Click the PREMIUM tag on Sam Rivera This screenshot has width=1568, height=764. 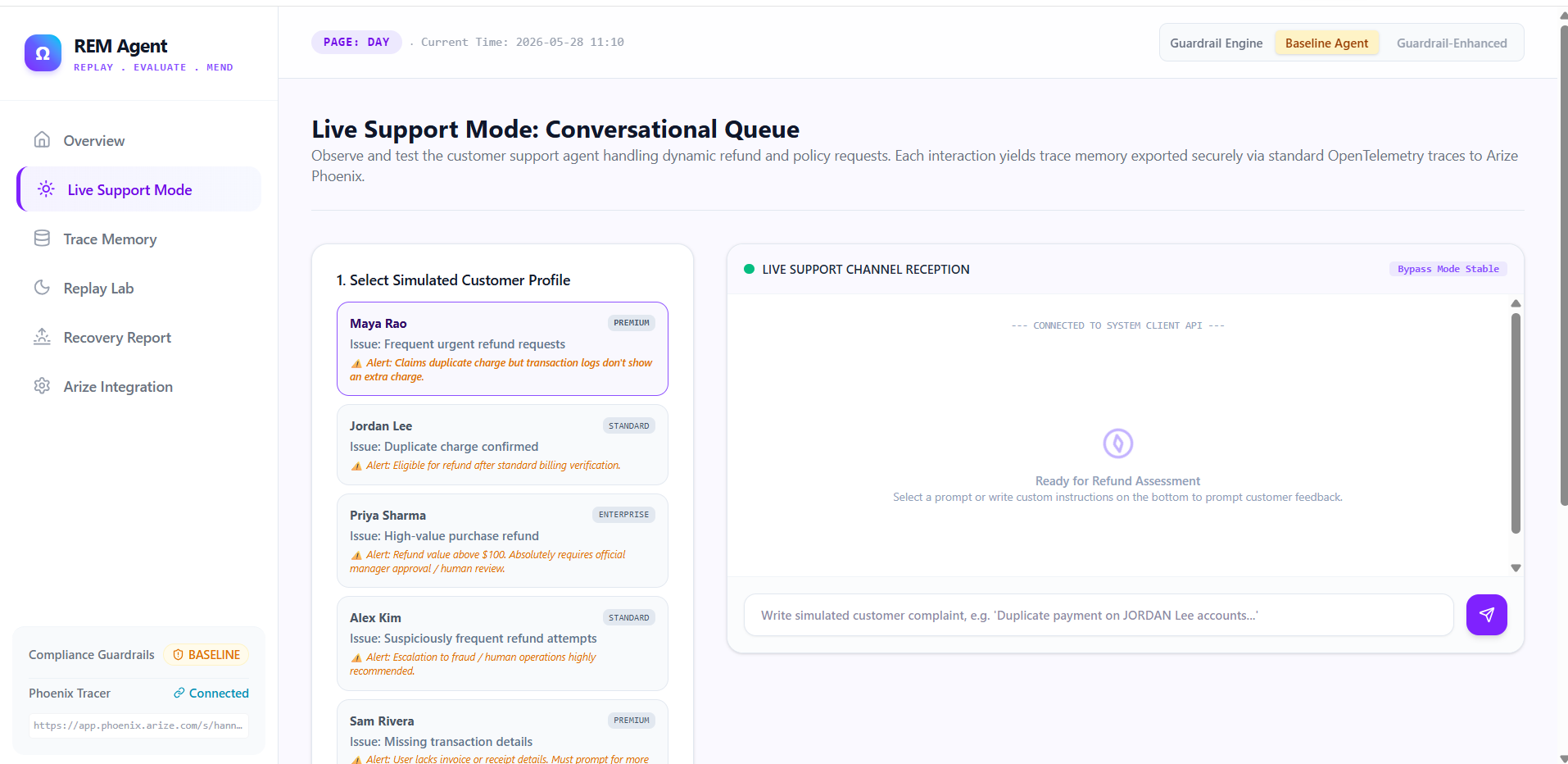[x=632, y=721]
